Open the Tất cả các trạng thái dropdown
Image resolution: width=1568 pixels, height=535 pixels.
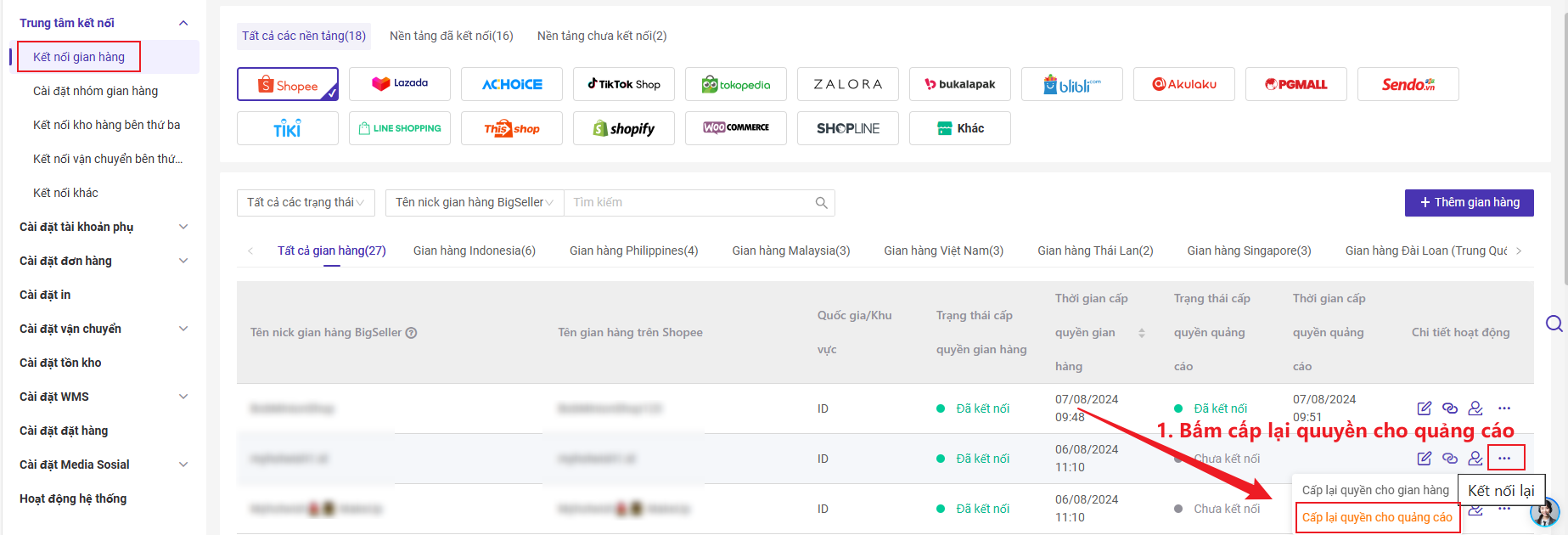(306, 203)
